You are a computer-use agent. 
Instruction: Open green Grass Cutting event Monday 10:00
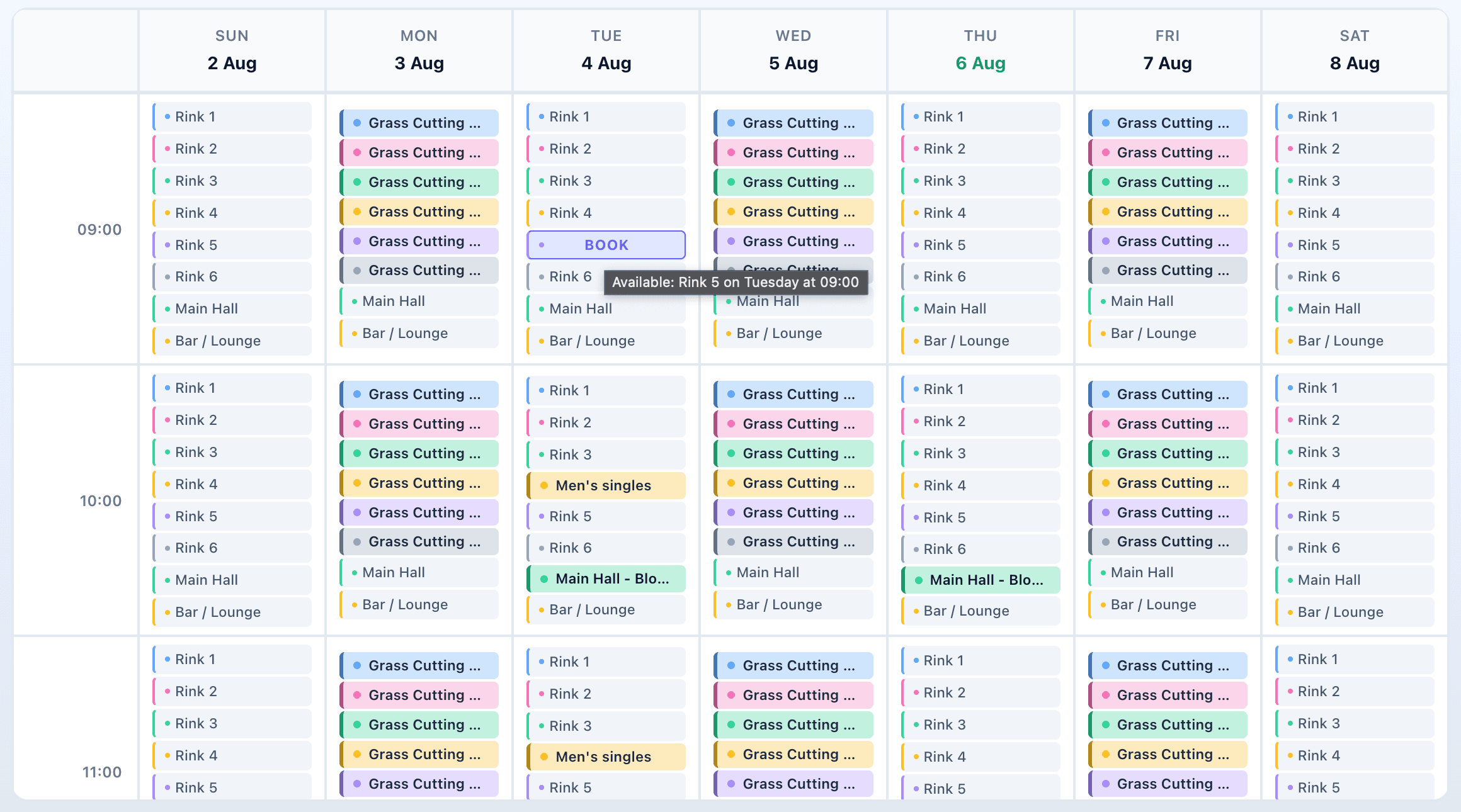click(419, 453)
